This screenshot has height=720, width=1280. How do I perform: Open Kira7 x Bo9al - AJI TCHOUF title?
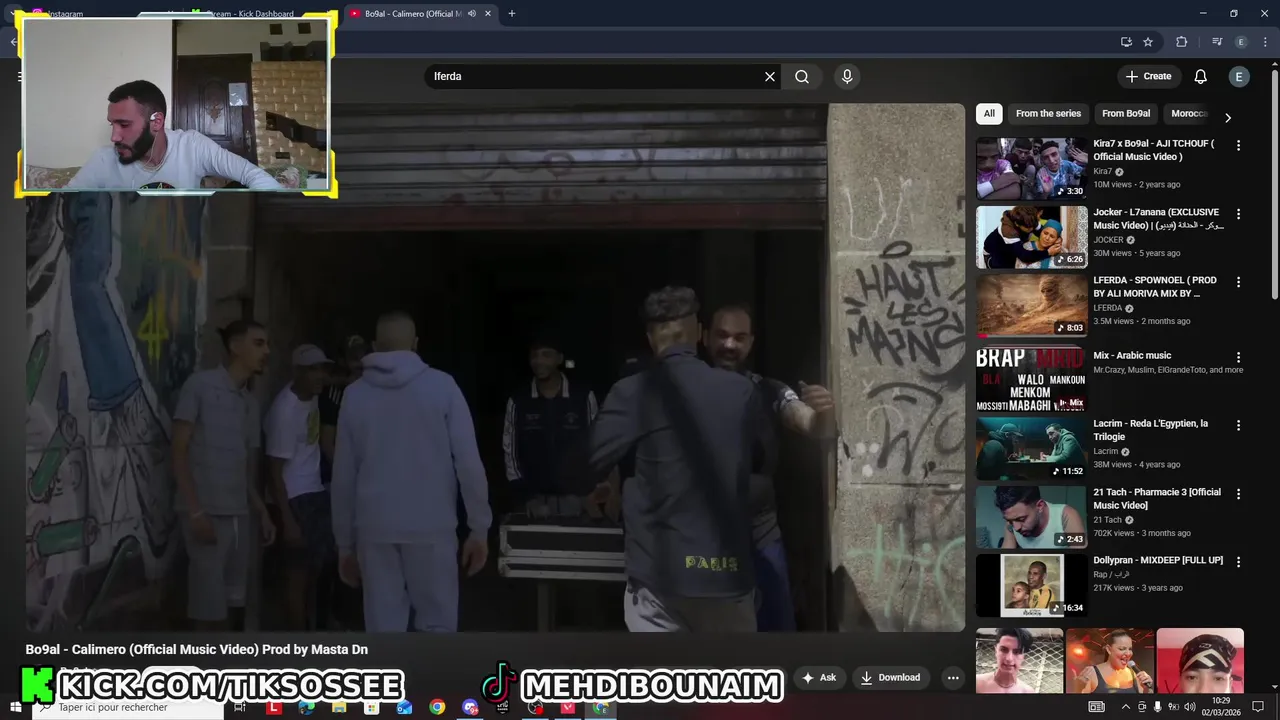click(1153, 150)
